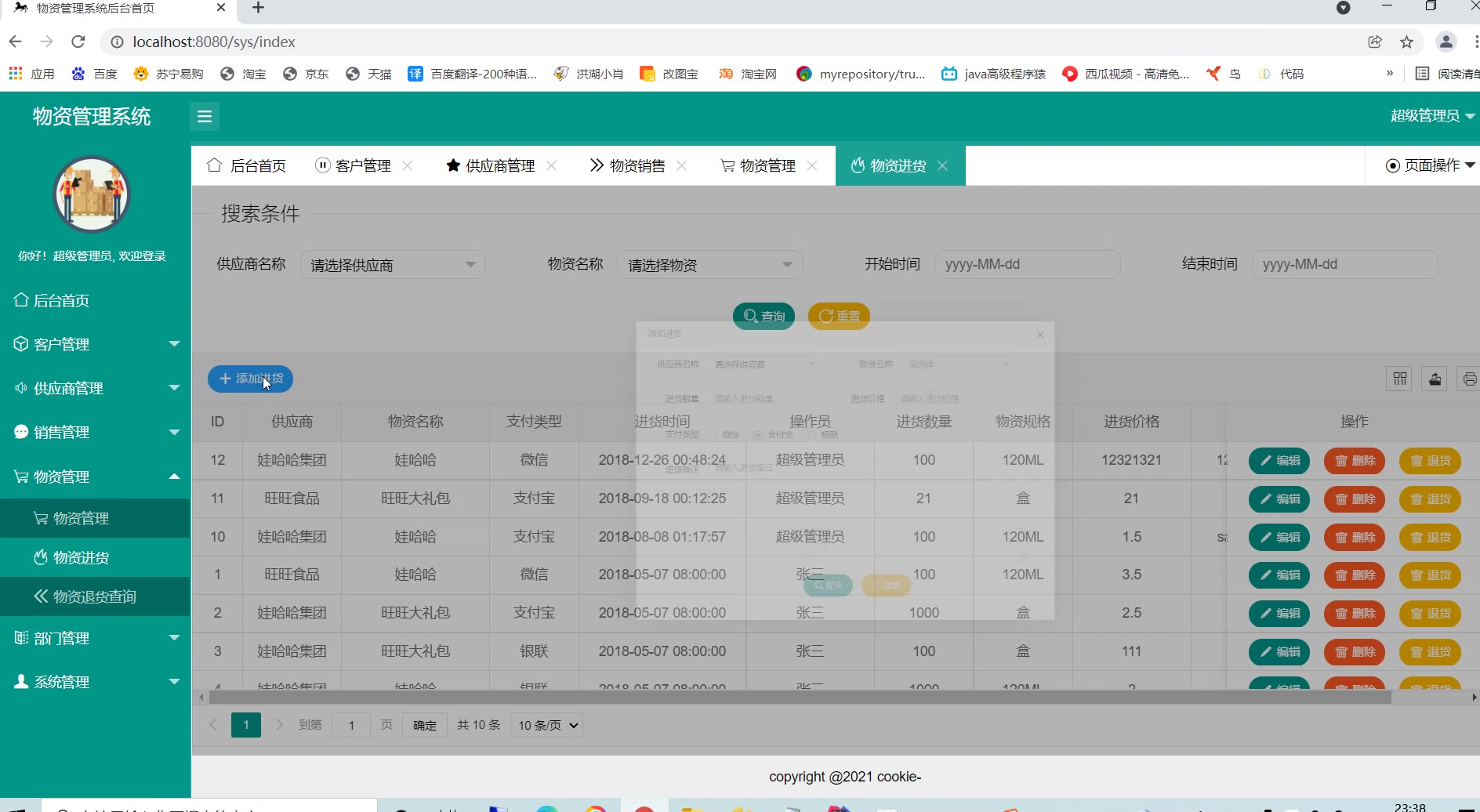Click the export table icon

click(x=1435, y=379)
